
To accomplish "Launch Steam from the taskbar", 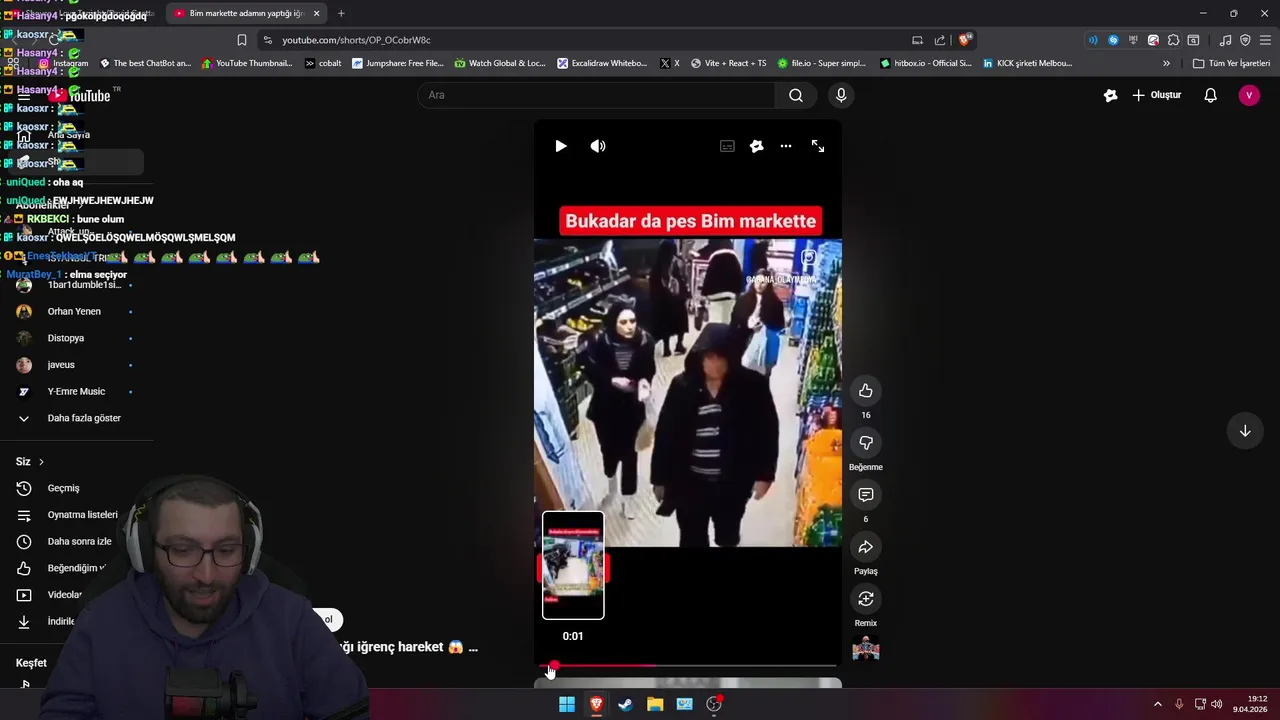I will pyautogui.click(x=625, y=704).
